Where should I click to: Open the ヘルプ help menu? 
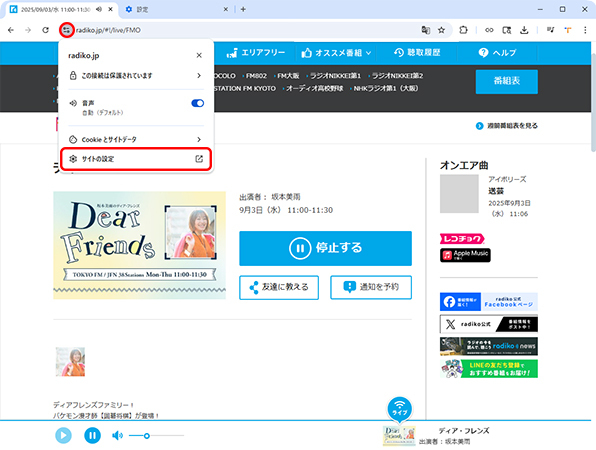[497, 53]
